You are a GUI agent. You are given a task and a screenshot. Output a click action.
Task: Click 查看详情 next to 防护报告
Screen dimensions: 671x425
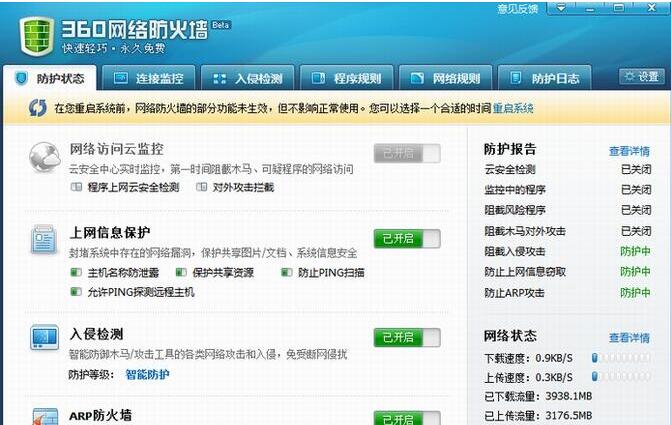click(629, 151)
